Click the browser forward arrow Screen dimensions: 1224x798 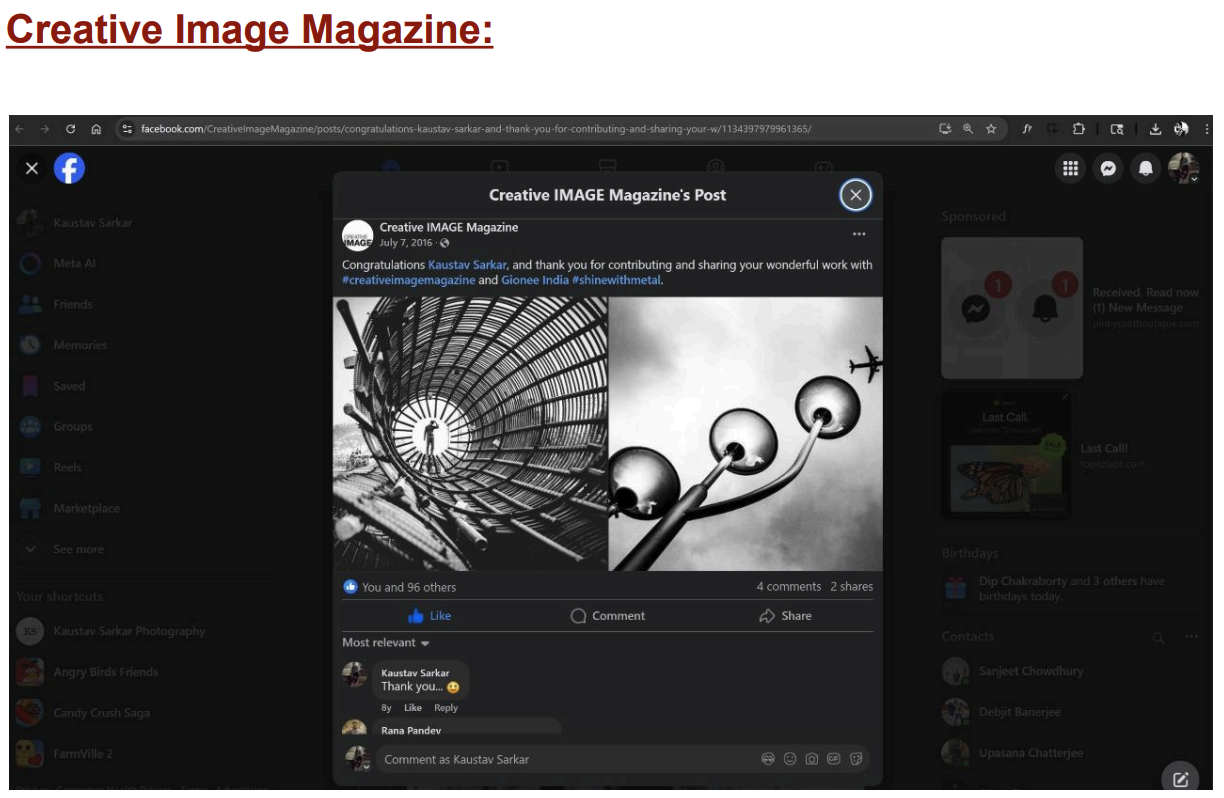(45, 129)
